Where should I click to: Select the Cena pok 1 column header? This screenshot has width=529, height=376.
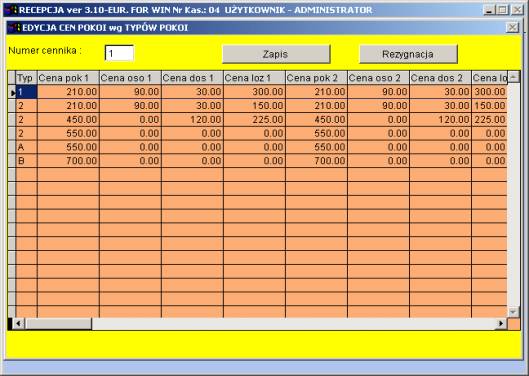(68, 78)
